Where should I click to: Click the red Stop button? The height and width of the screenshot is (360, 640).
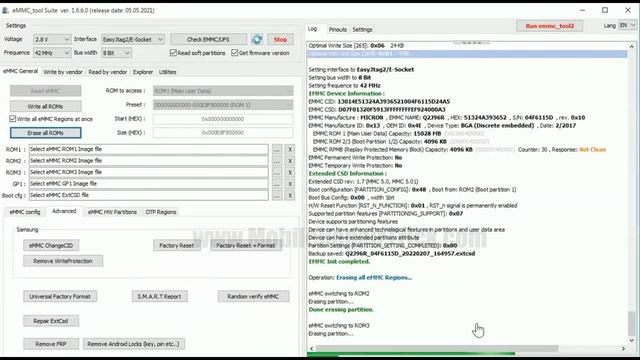[280, 40]
